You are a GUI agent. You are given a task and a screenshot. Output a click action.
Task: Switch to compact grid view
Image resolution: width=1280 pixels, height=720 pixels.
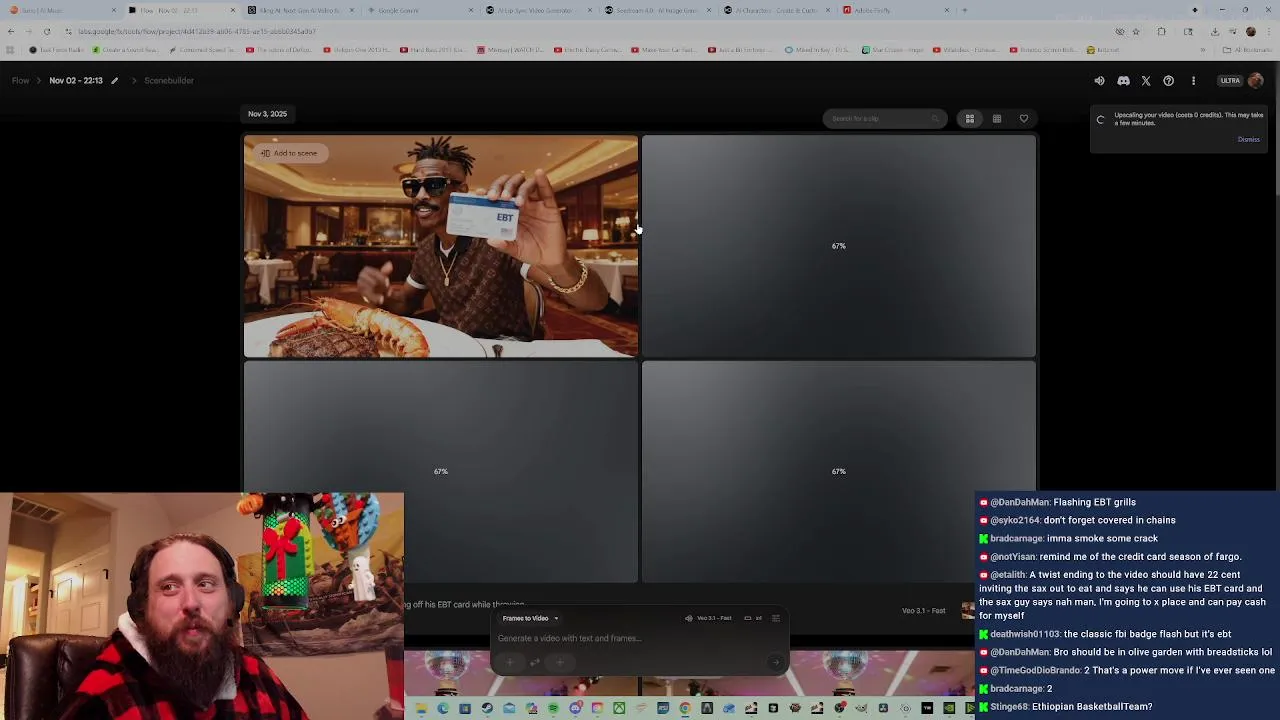tap(997, 119)
